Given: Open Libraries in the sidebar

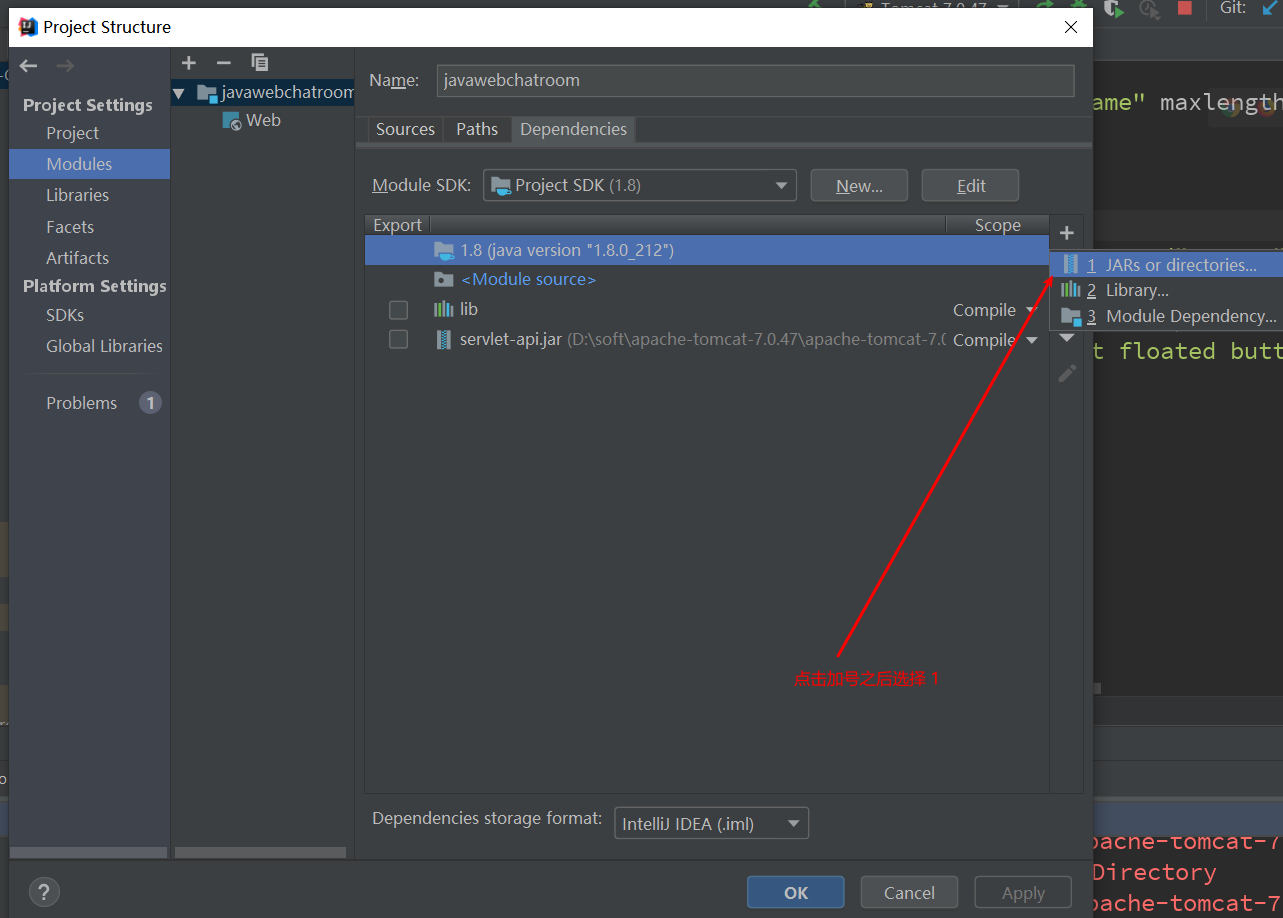Looking at the screenshot, I should pos(77,195).
